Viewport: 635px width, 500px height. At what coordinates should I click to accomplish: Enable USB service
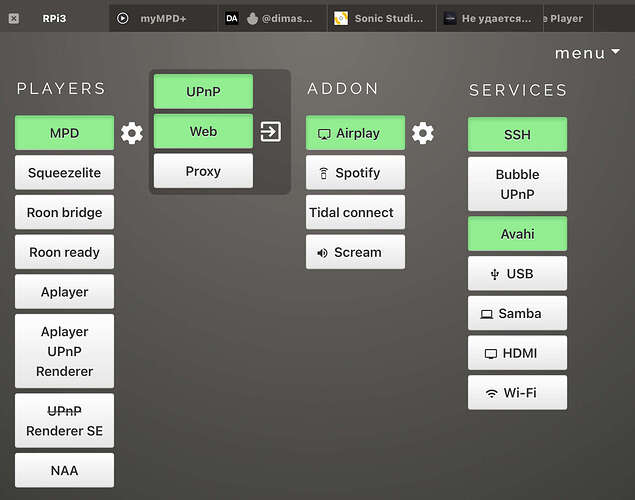(x=518, y=273)
